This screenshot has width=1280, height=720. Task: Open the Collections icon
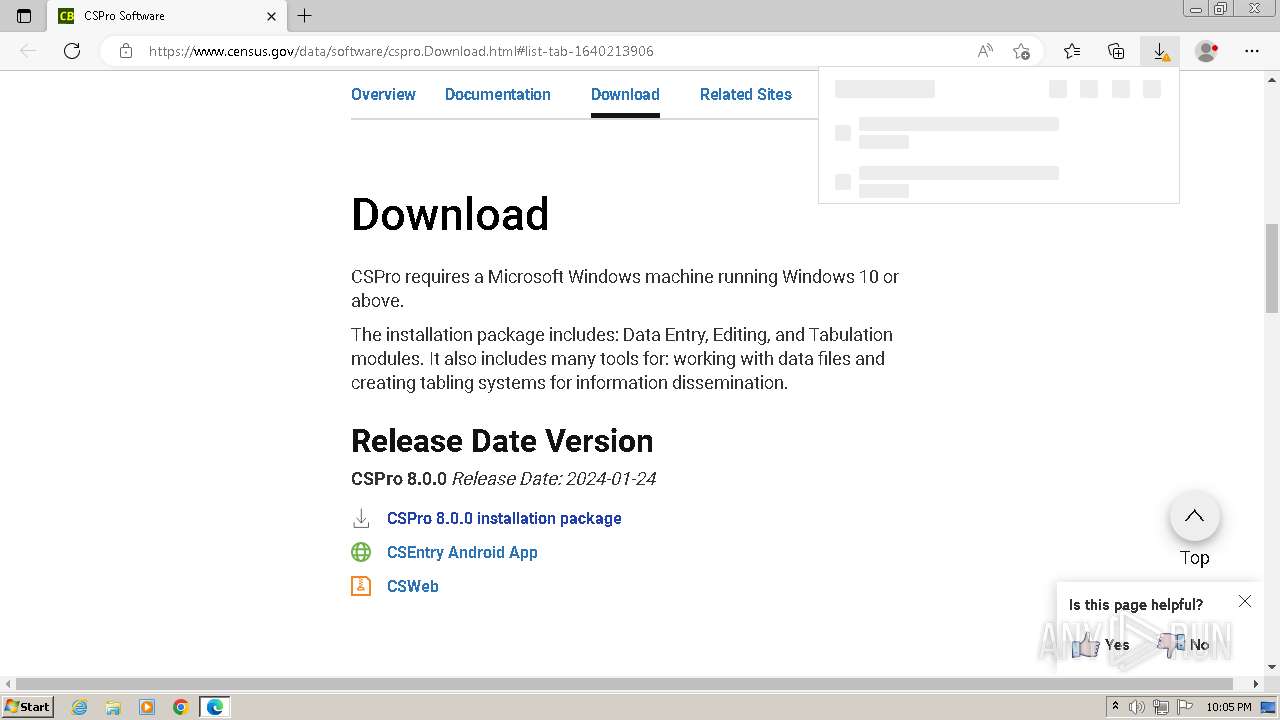tap(1116, 51)
